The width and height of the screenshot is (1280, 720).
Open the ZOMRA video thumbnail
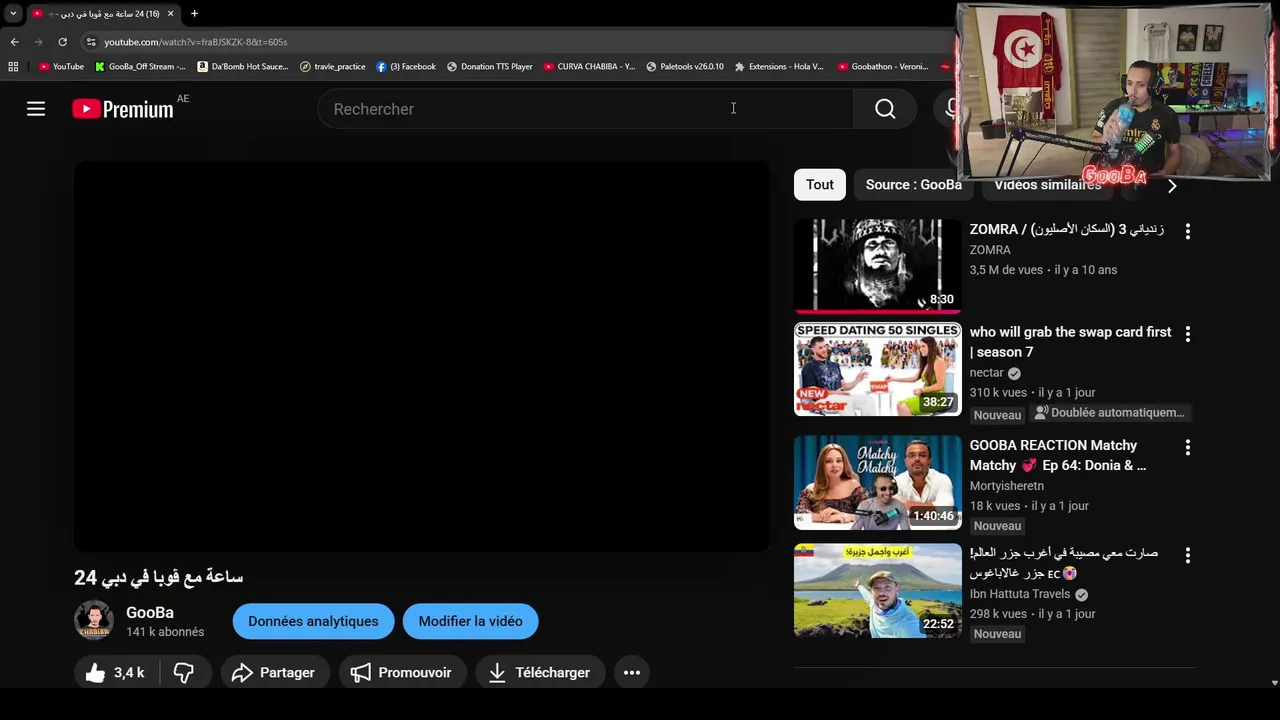[x=877, y=266]
